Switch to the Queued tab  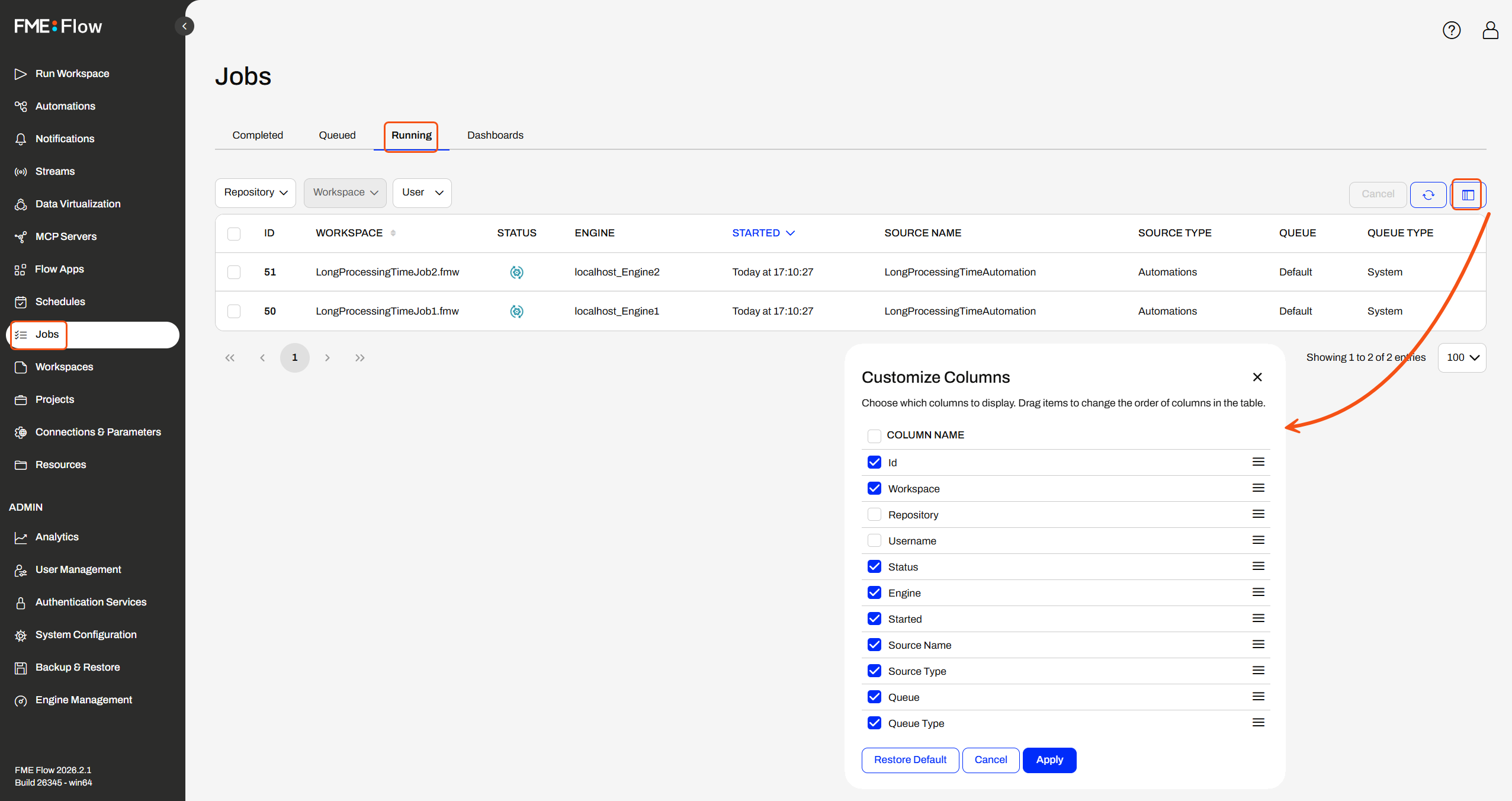pyautogui.click(x=337, y=135)
